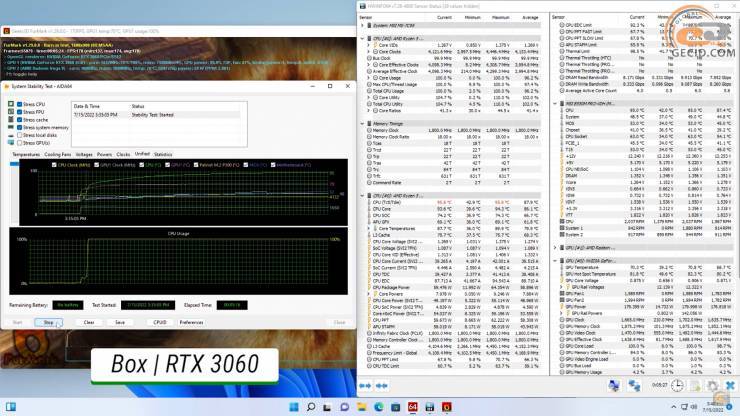Open File Explorer from taskbar

(362, 407)
